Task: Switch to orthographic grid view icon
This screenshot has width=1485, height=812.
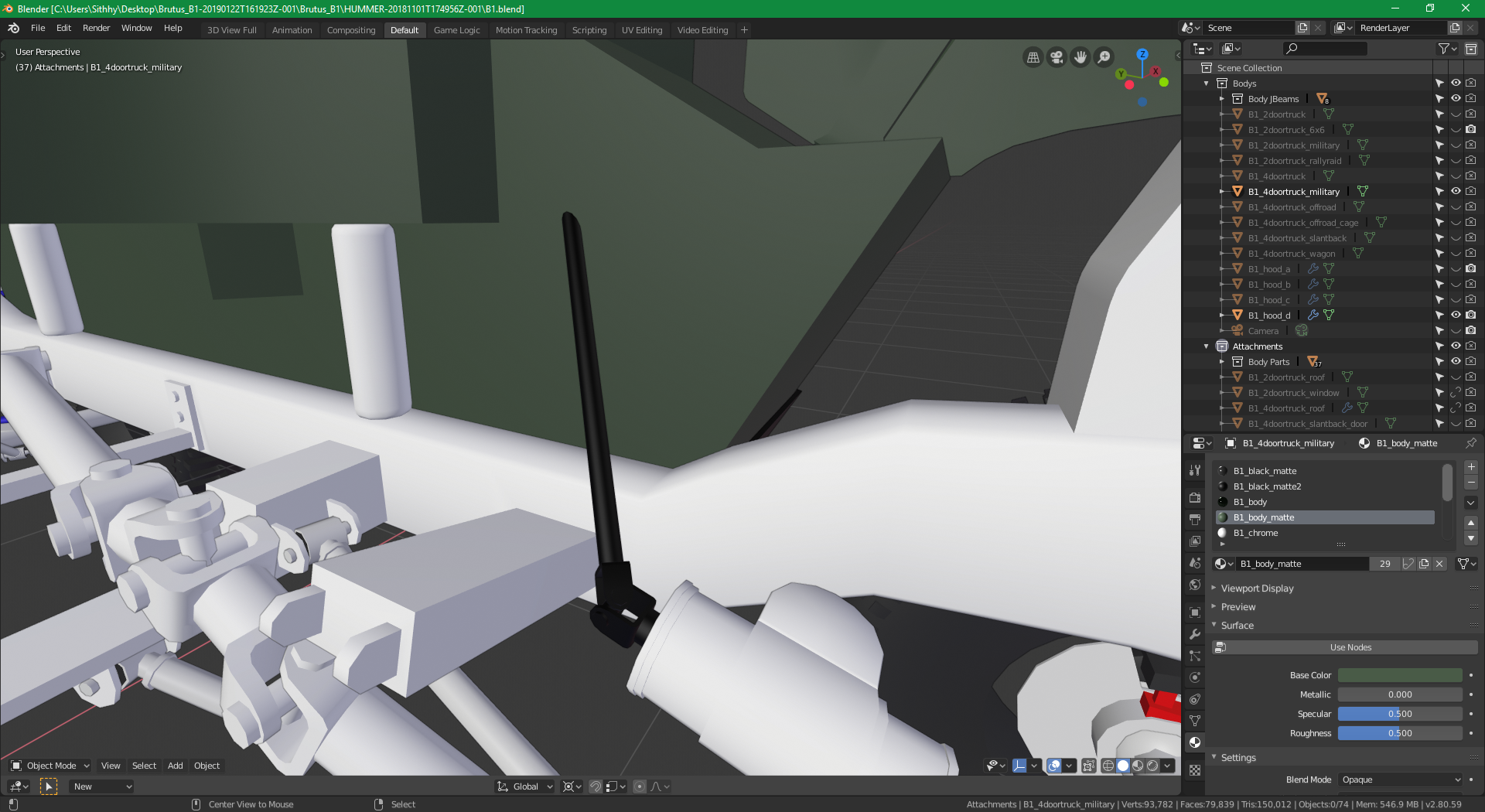Action: [x=1033, y=57]
